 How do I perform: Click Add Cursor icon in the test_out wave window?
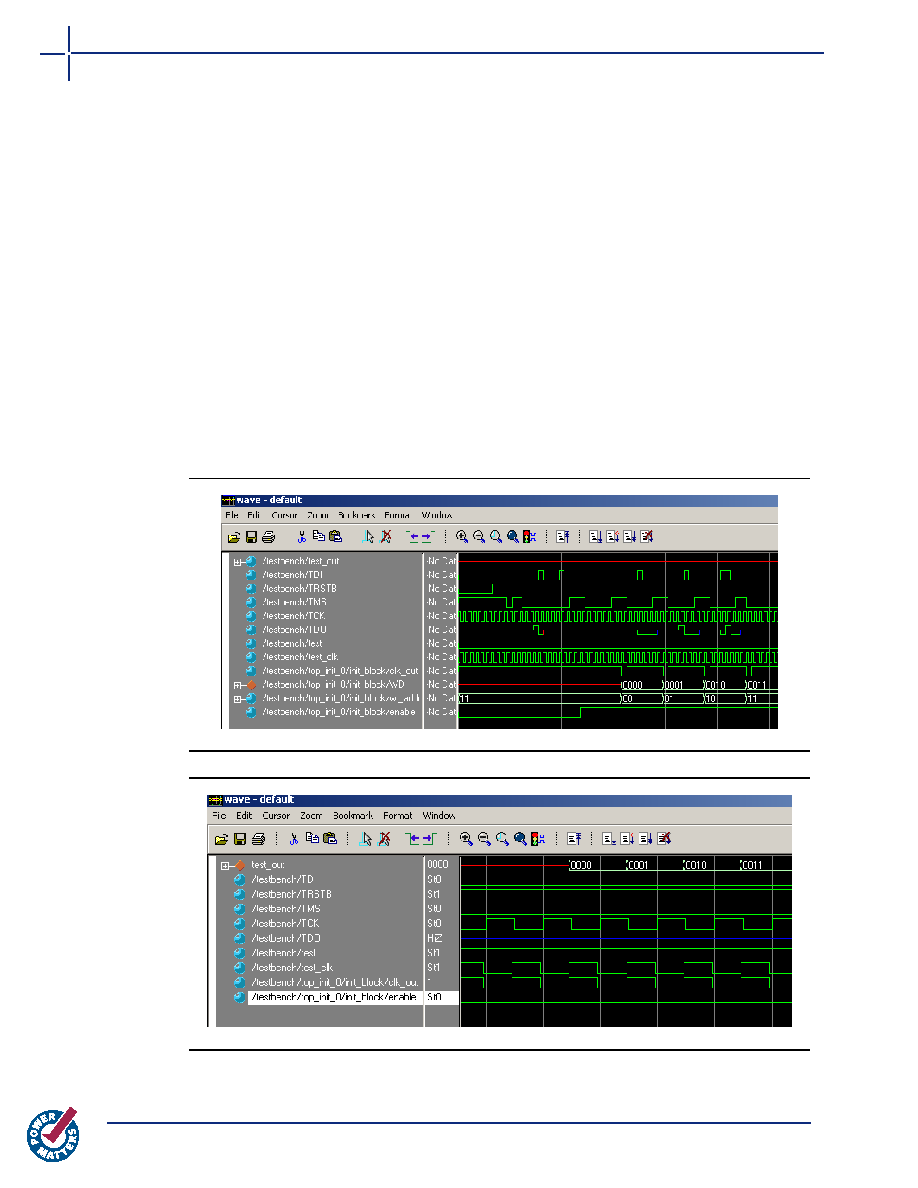click(x=367, y=839)
